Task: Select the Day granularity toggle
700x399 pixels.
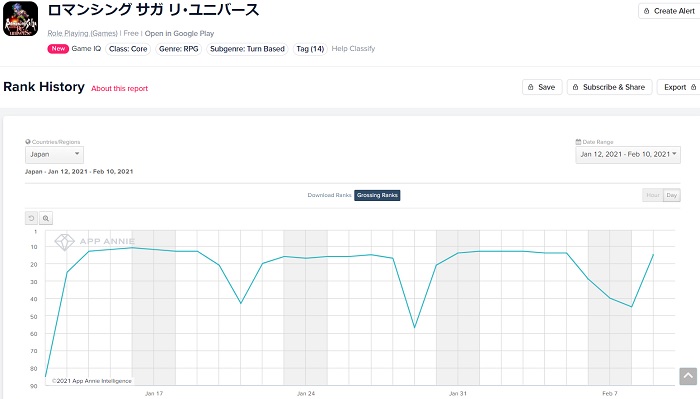Action: [672, 195]
